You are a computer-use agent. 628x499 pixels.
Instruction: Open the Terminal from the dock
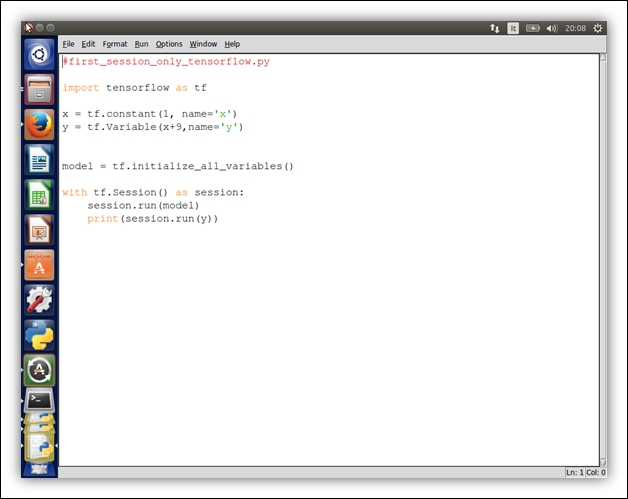pyautogui.click(x=39, y=400)
